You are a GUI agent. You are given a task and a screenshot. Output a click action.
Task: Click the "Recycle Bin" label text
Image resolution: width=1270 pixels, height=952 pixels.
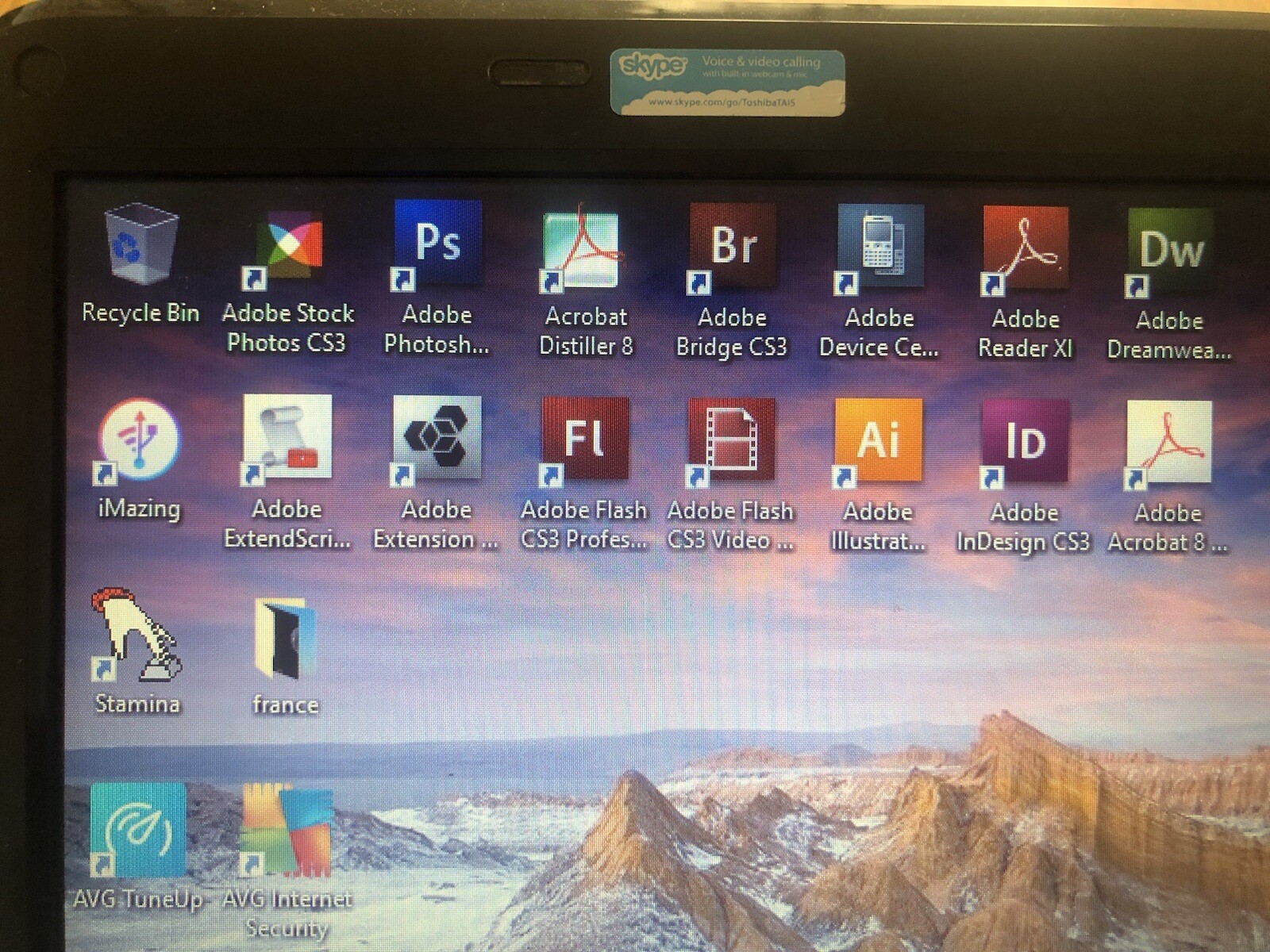(x=140, y=313)
